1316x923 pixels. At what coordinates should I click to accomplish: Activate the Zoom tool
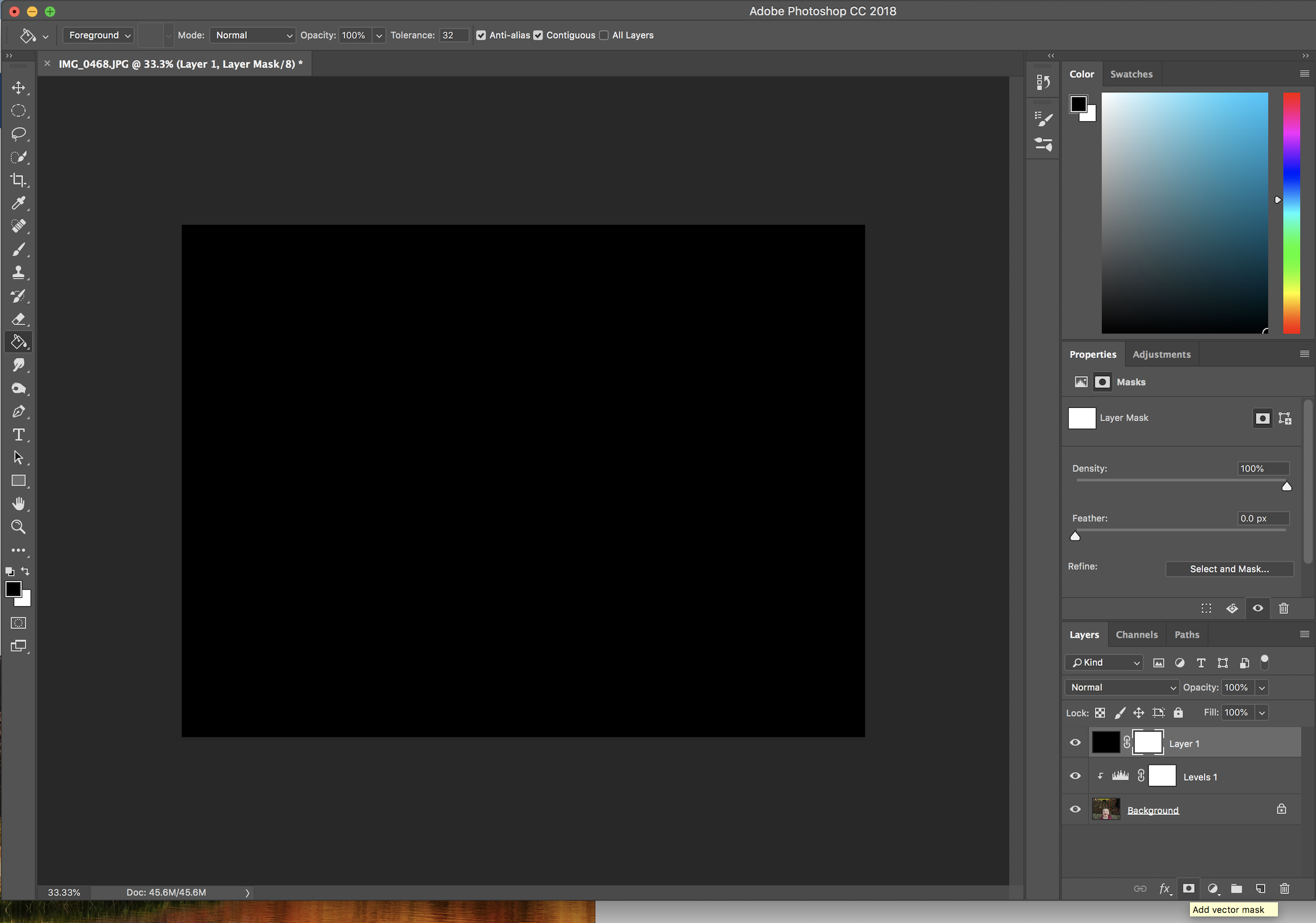(18, 526)
